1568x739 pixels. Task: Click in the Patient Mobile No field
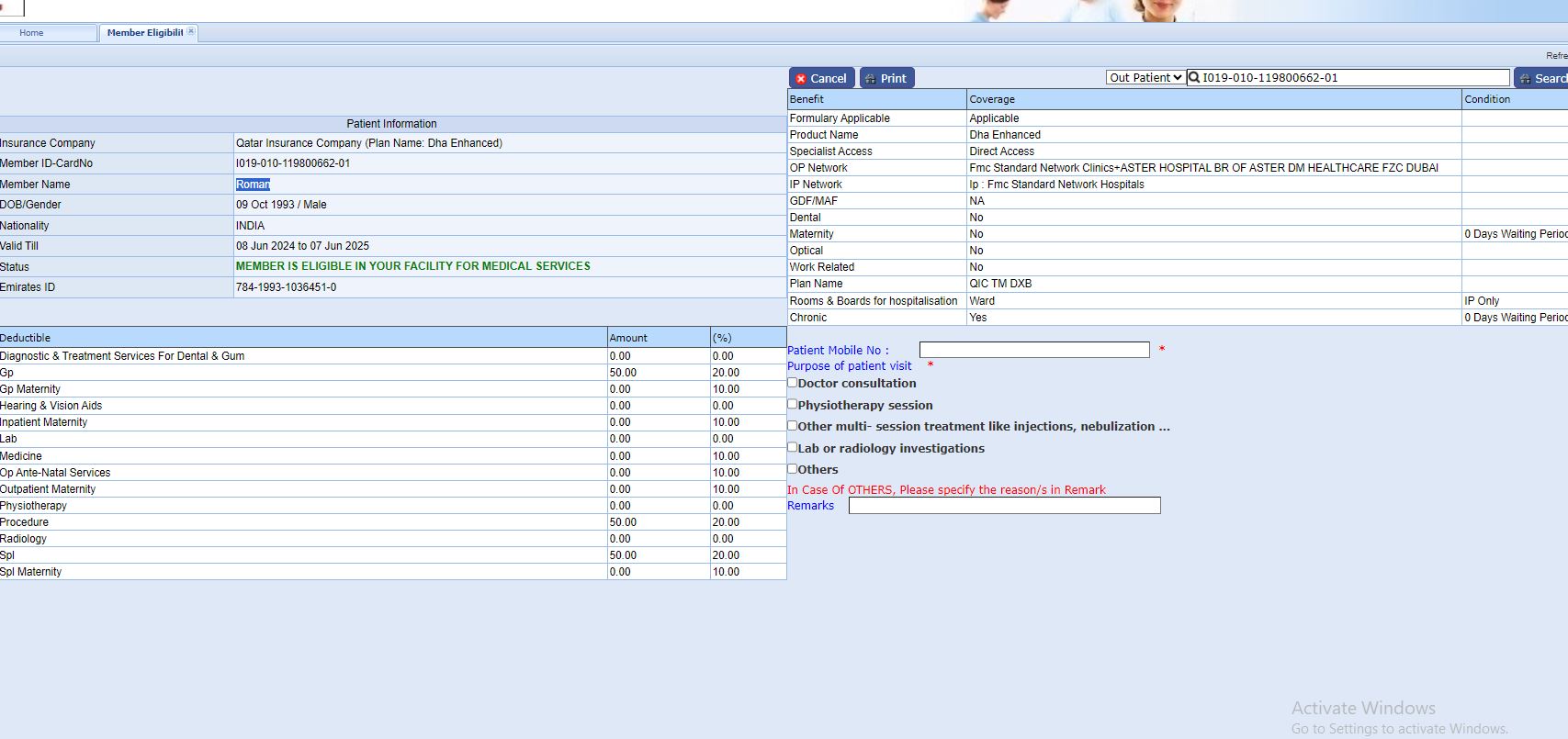coord(1033,350)
